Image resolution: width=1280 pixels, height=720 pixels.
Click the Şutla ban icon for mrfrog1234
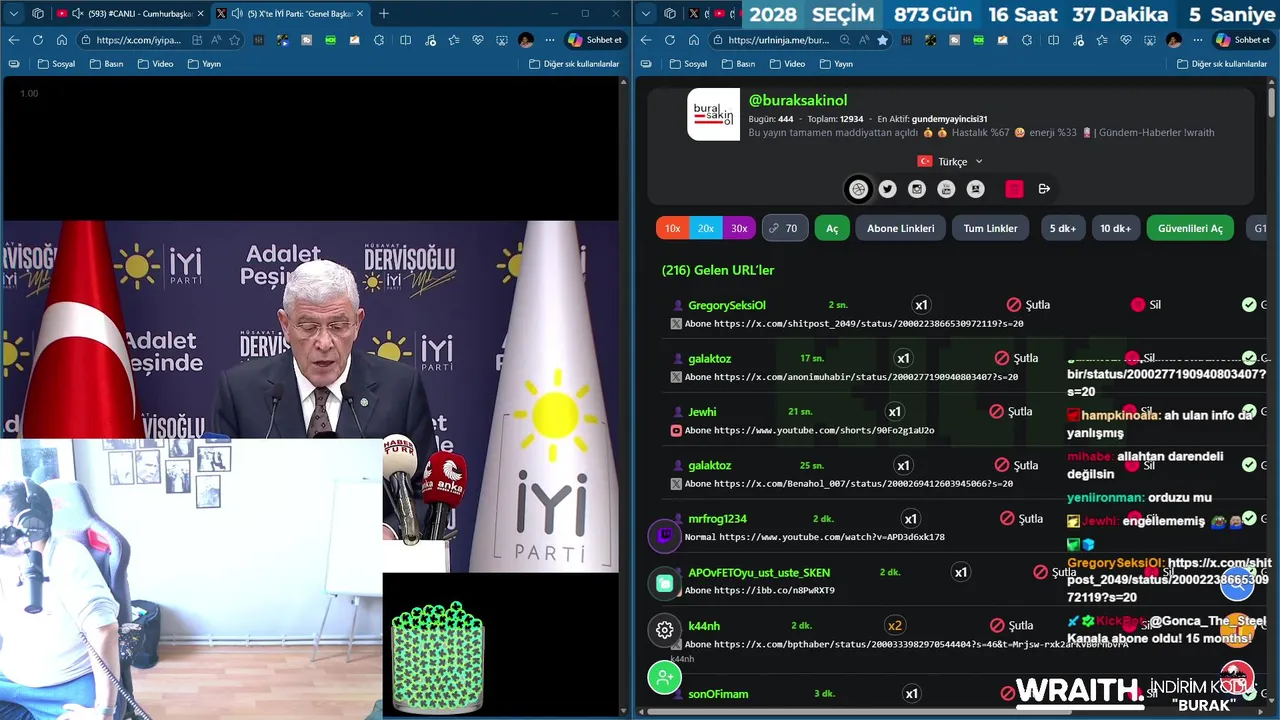1007,519
